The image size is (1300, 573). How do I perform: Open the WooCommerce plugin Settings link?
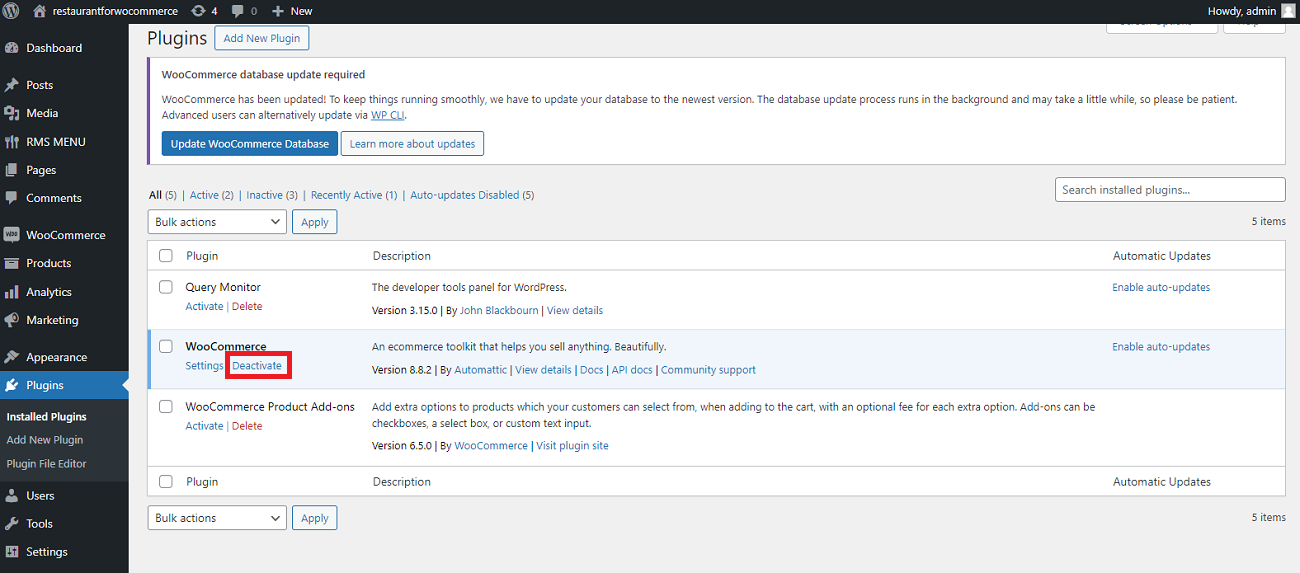[x=204, y=366]
